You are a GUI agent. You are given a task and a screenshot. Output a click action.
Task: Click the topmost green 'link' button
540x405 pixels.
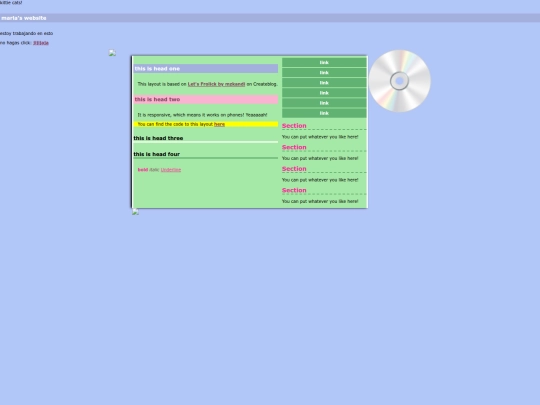pos(324,62)
